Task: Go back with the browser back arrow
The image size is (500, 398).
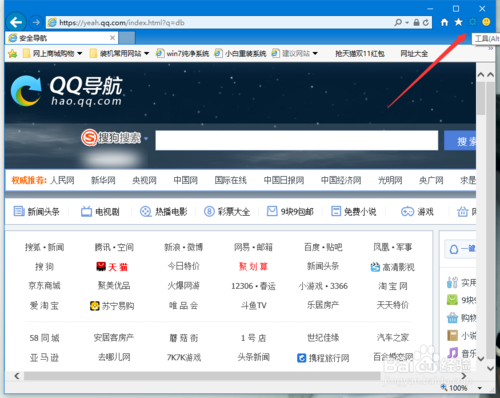Action: [x=16, y=23]
